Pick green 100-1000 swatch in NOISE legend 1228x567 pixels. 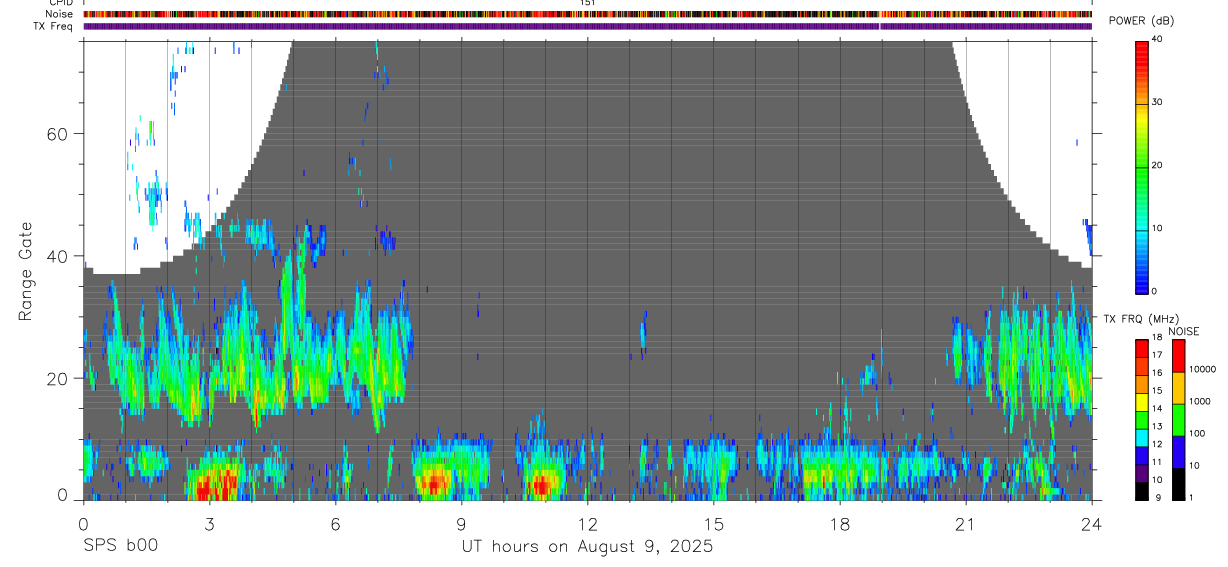(1178, 419)
